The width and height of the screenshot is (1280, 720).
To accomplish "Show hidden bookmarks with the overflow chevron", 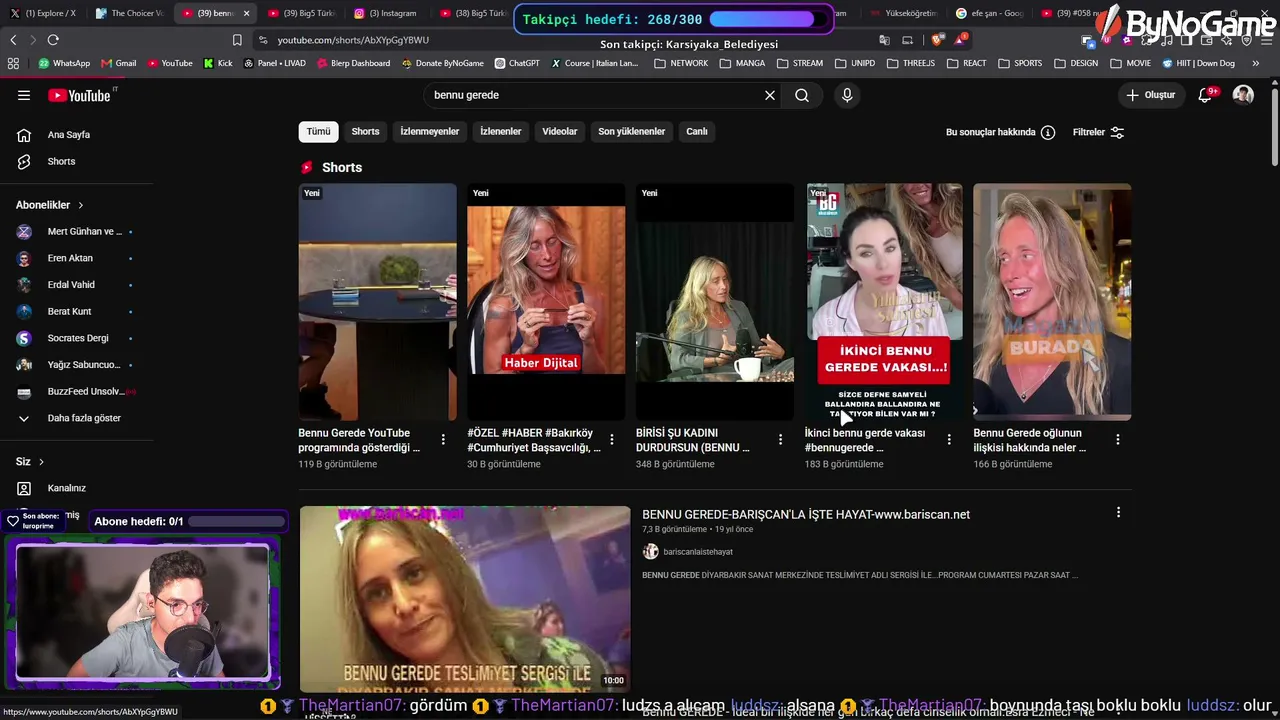I will pyautogui.click(x=1255, y=63).
